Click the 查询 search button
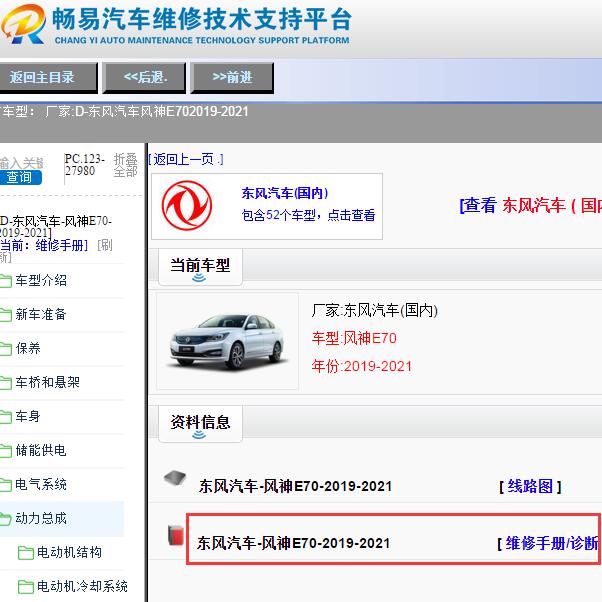602x602 pixels. click(20, 177)
